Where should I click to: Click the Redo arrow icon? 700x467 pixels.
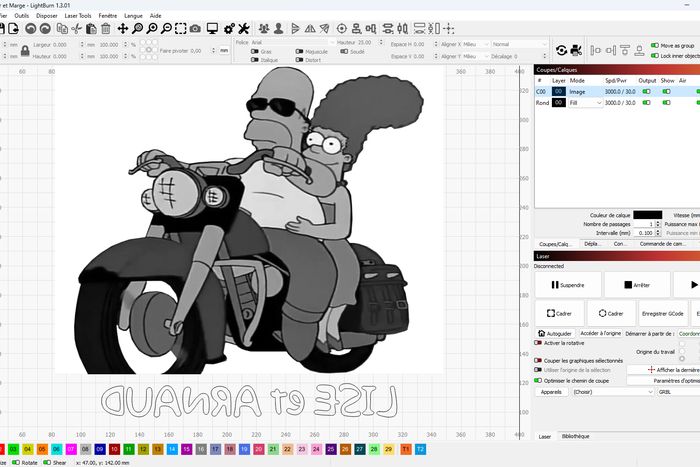[x=45, y=29]
